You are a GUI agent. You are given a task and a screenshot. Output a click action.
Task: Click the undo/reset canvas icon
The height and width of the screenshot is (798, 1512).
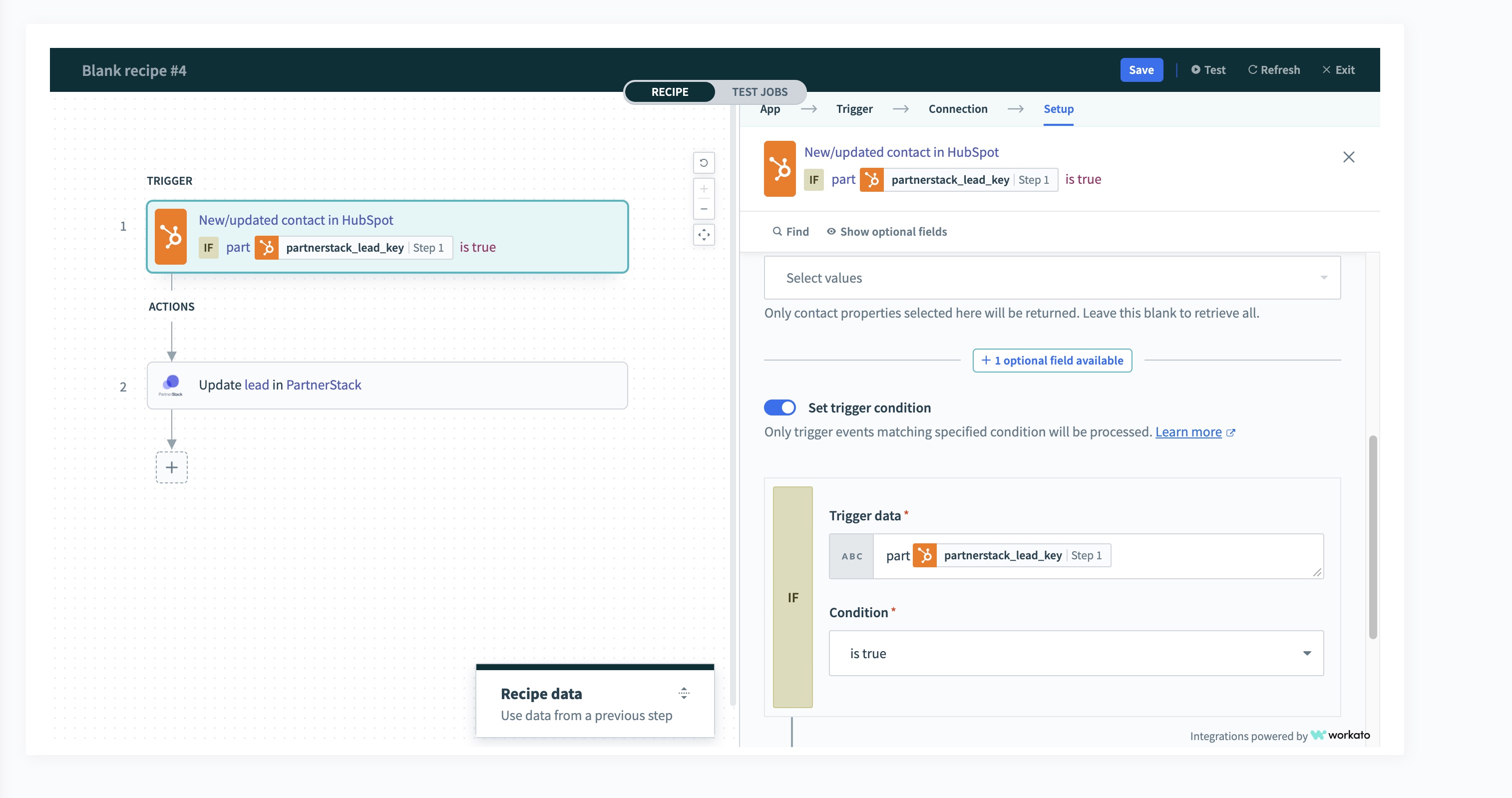click(x=704, y=163)
